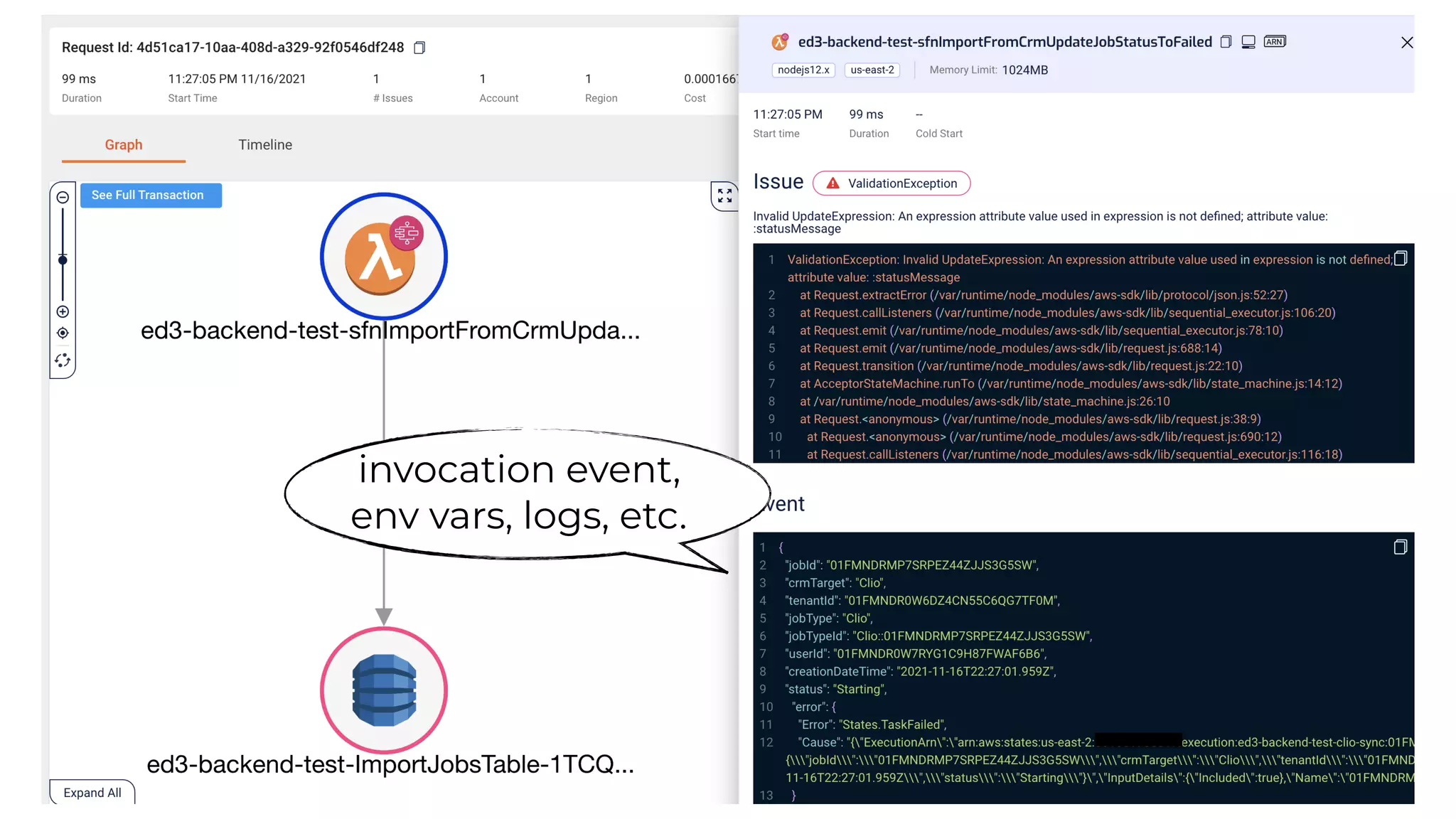Open the function in console via monitor icon
Image resolution: width=1456 pixels, height=819 pixels.
click(1248, 42)
